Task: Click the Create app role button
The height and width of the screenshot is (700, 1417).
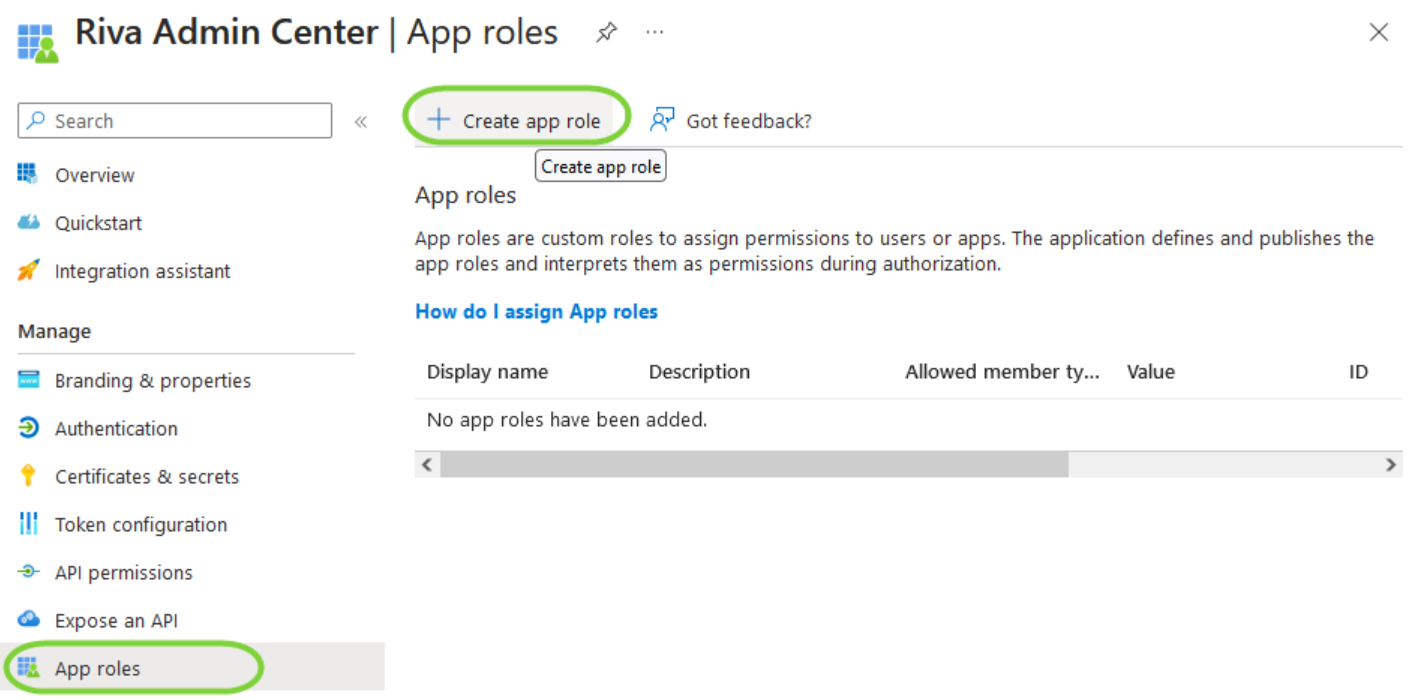Action: tap(514, 121)
